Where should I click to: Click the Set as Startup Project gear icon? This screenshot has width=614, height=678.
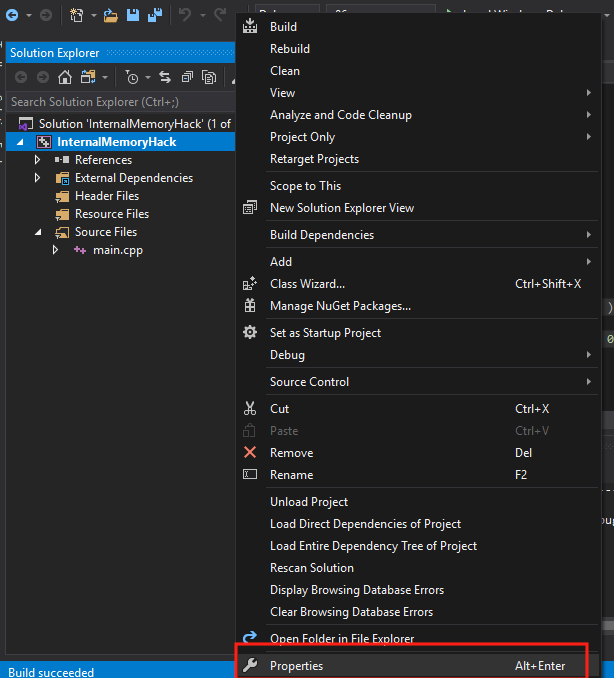point(250,333)
